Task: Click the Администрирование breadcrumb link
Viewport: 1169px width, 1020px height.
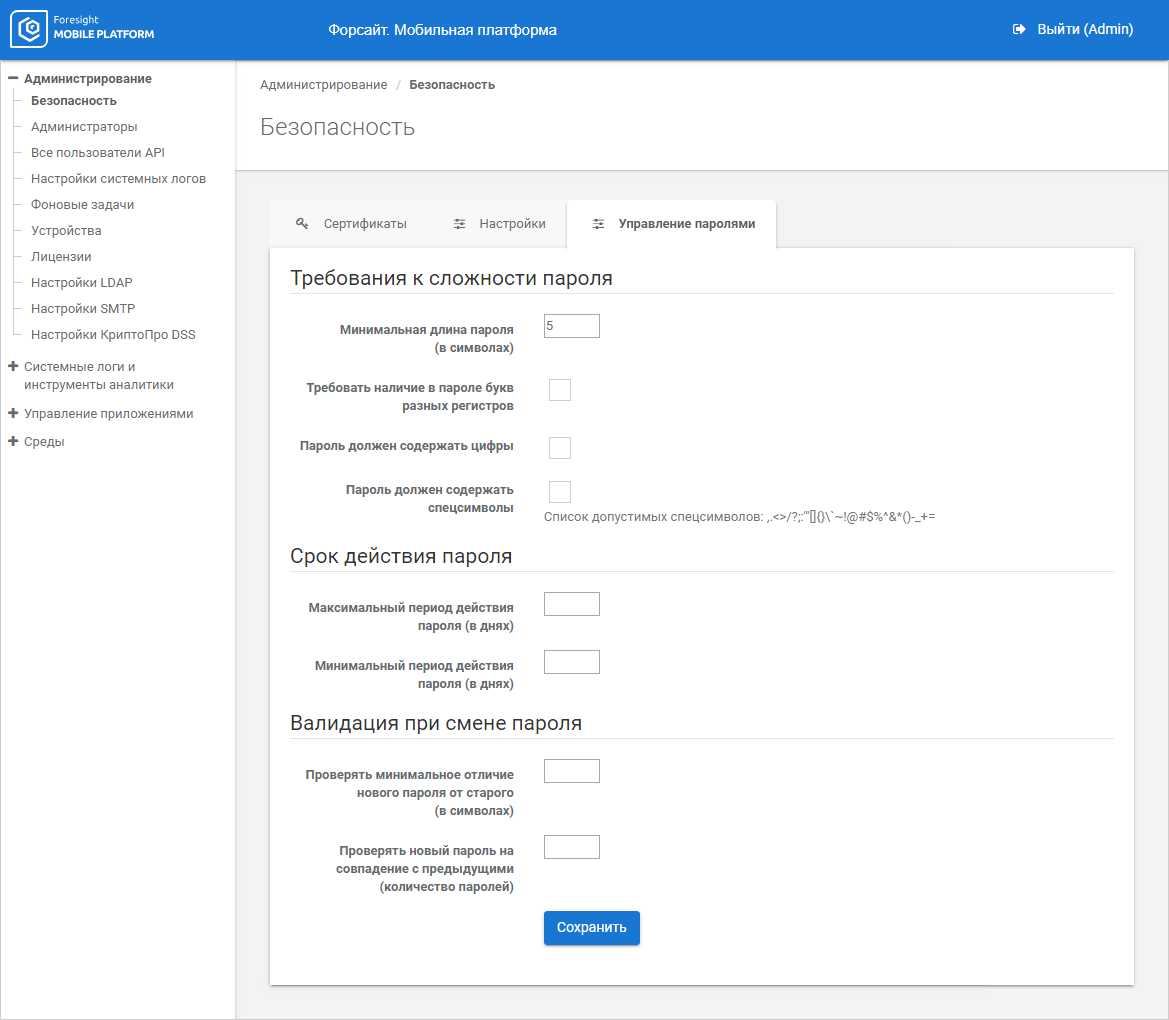Action: pos(323,85)
